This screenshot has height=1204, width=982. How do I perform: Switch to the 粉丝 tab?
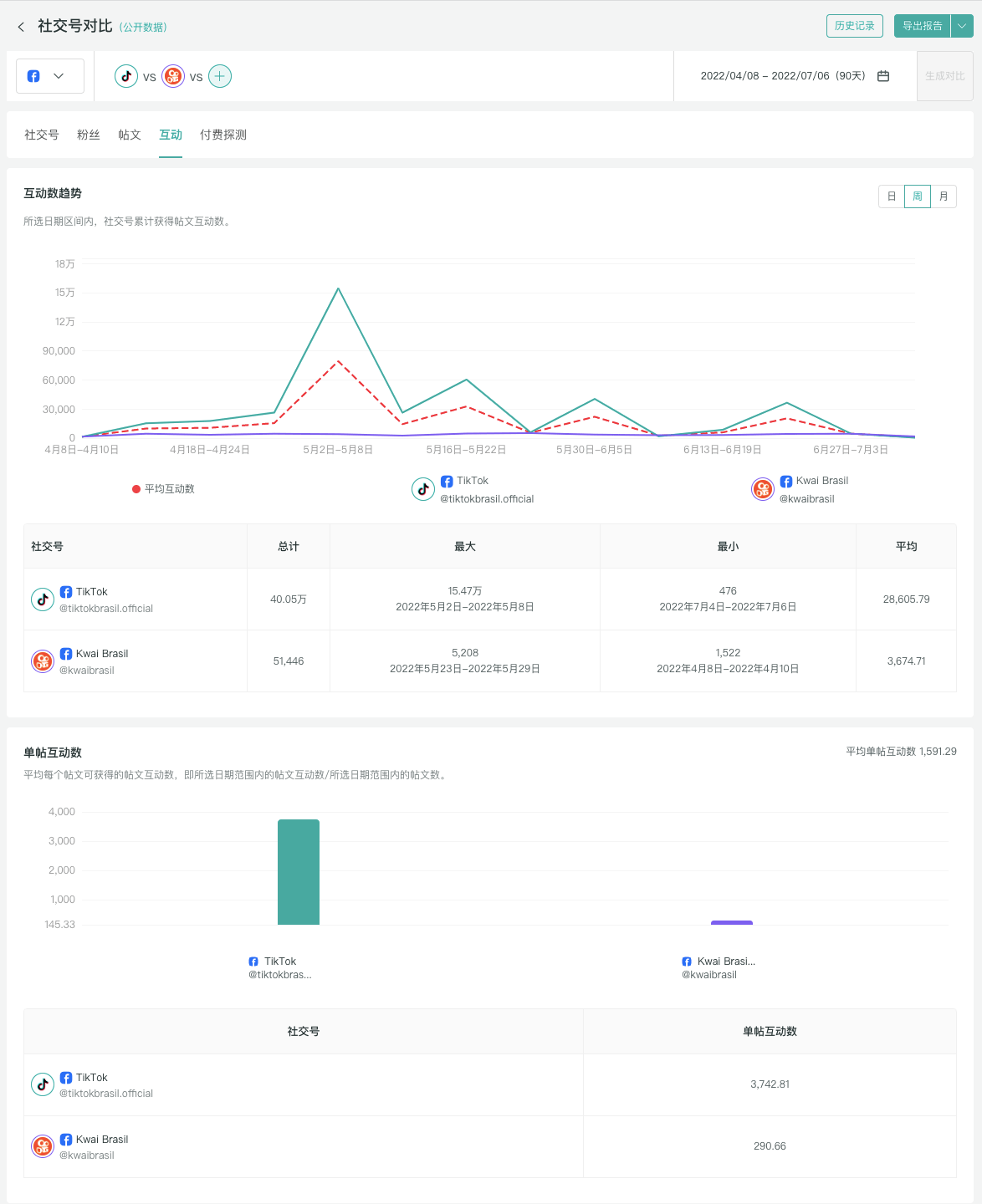(x=89, y=135)
